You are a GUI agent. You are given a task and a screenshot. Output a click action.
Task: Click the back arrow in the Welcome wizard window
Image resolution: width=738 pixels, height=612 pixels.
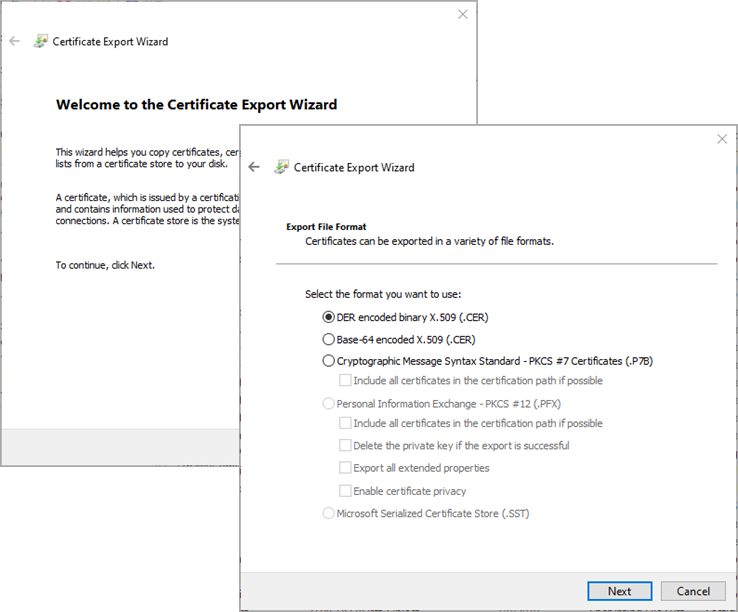click(x=15, y=41)
